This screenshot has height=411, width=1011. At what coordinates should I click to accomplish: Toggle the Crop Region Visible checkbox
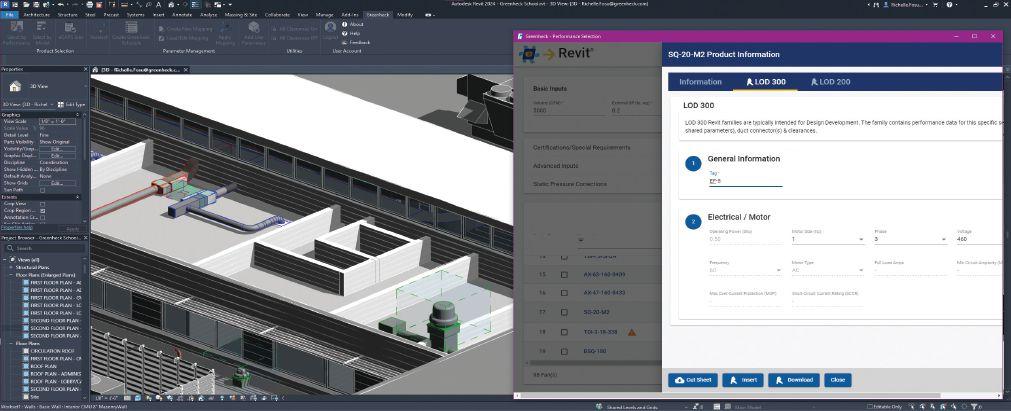click(x=43, y=210)
